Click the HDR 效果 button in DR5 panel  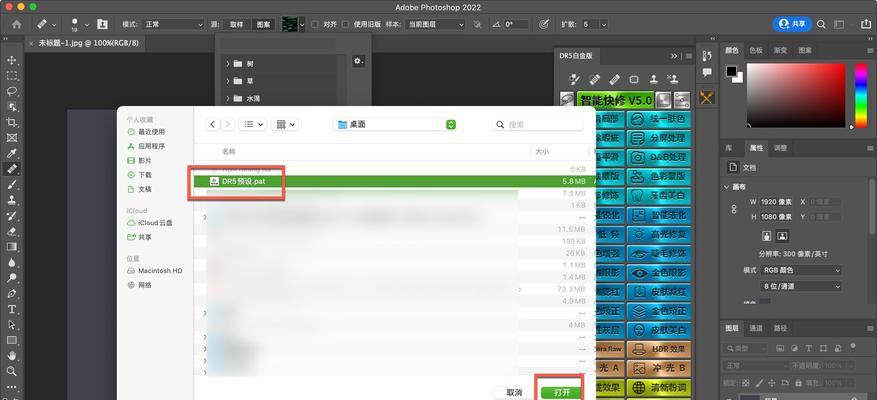point(658,349)
